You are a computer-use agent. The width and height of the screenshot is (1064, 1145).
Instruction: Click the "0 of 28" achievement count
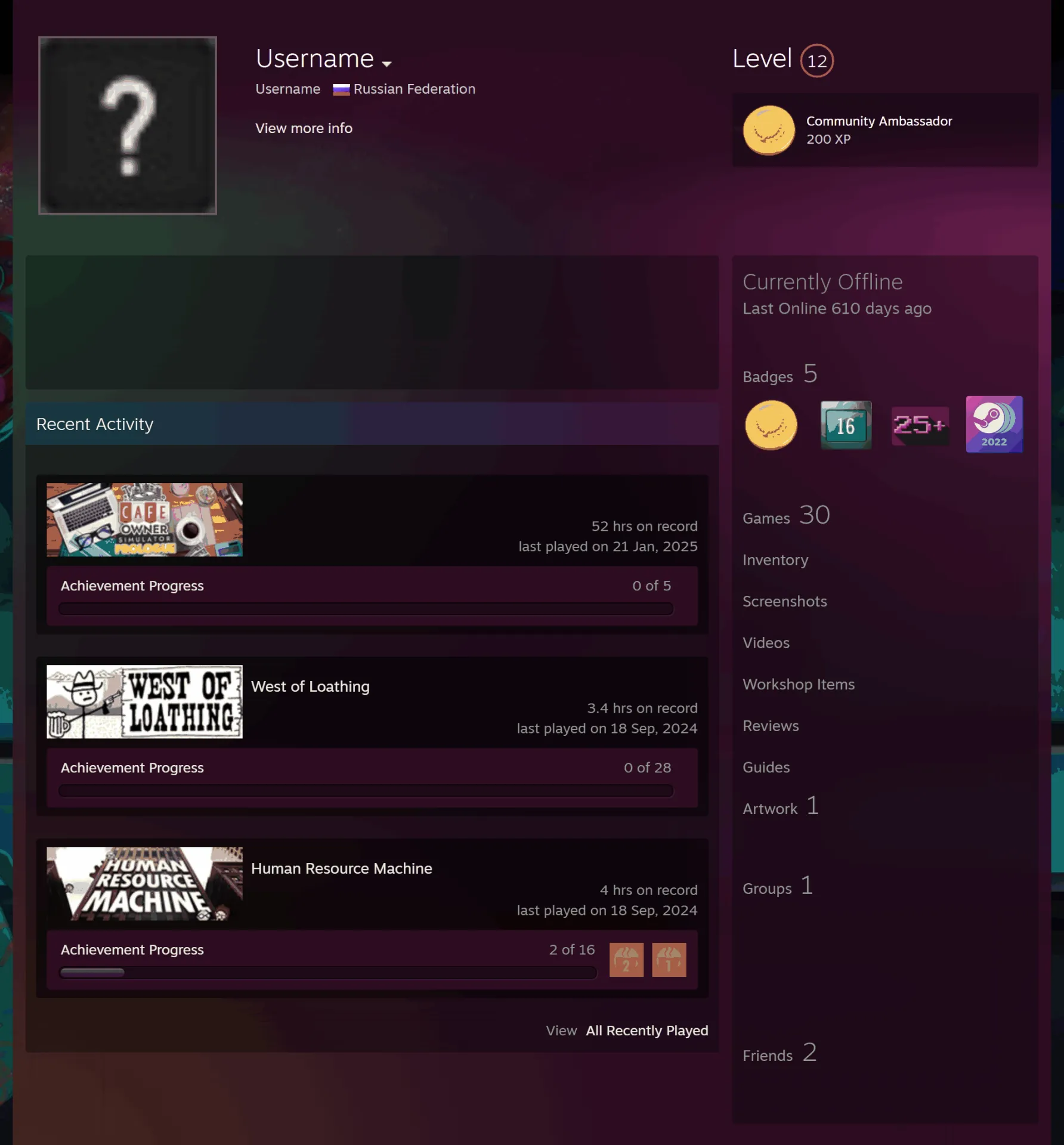(x=647, y=768)
